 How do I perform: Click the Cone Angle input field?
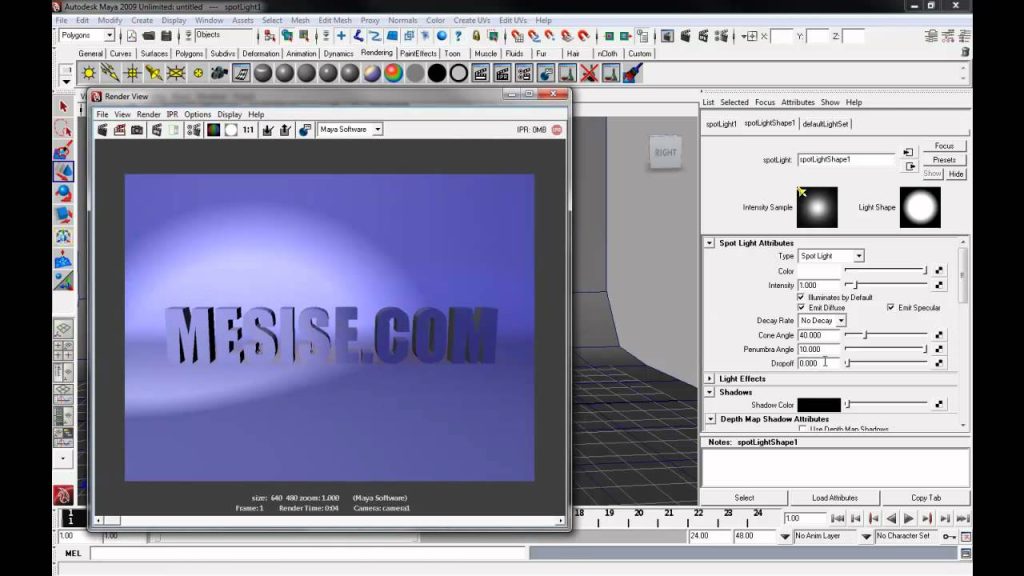coord(819,335)
